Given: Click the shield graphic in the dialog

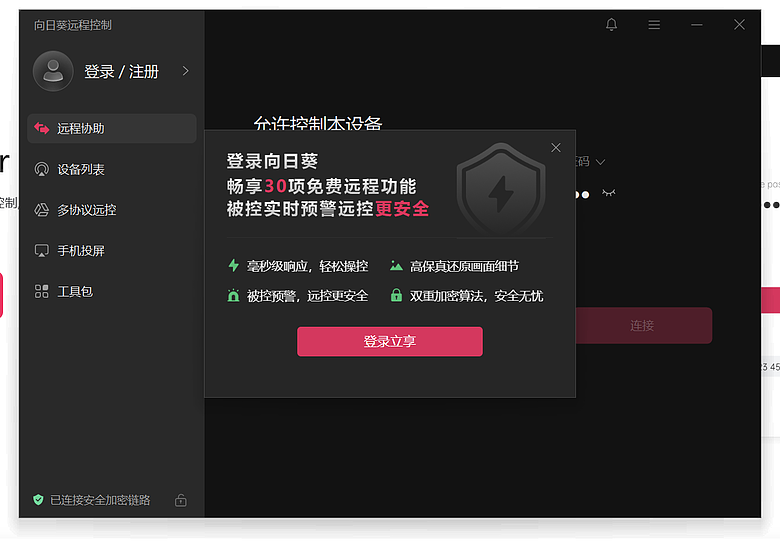Looking at the screenshot, I should 501,189.
